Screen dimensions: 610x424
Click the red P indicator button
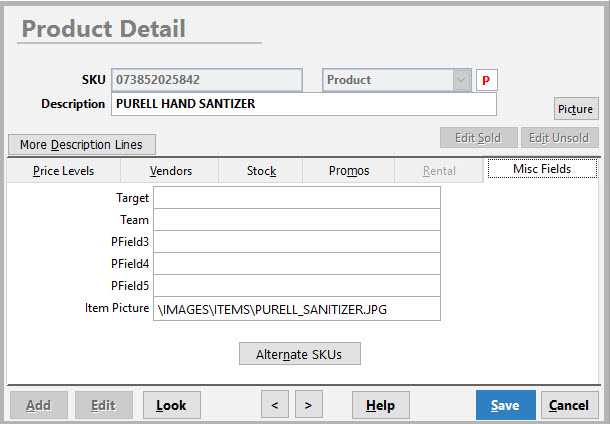click(x=486, y=80)
